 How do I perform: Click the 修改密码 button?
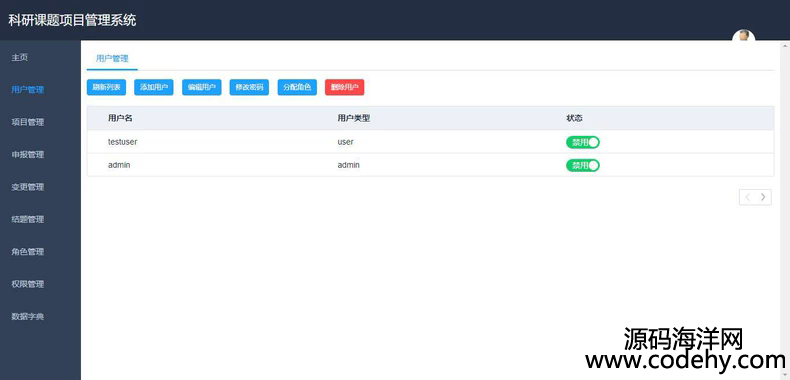click(249, 87)
